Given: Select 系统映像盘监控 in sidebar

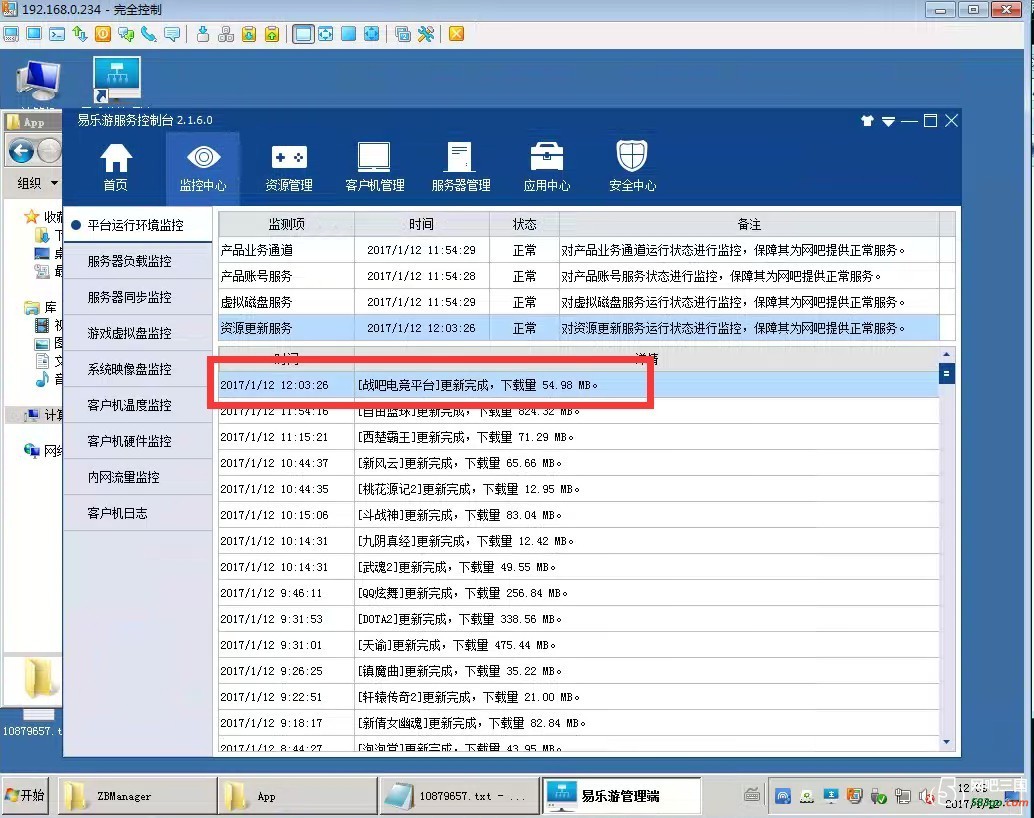Looking at the screenshot, I should click(x=138, y=369).
